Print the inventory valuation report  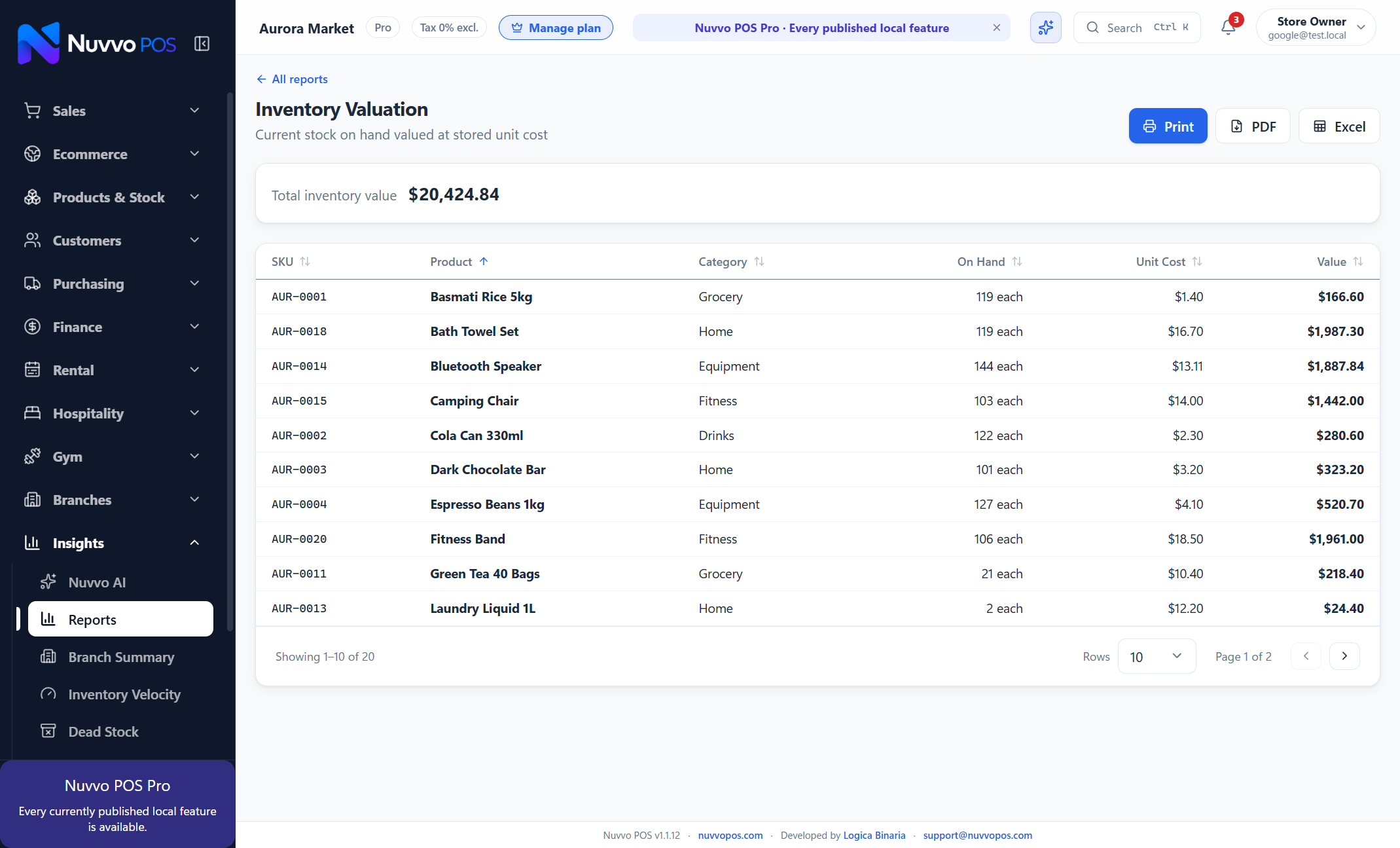[1168, 126]
